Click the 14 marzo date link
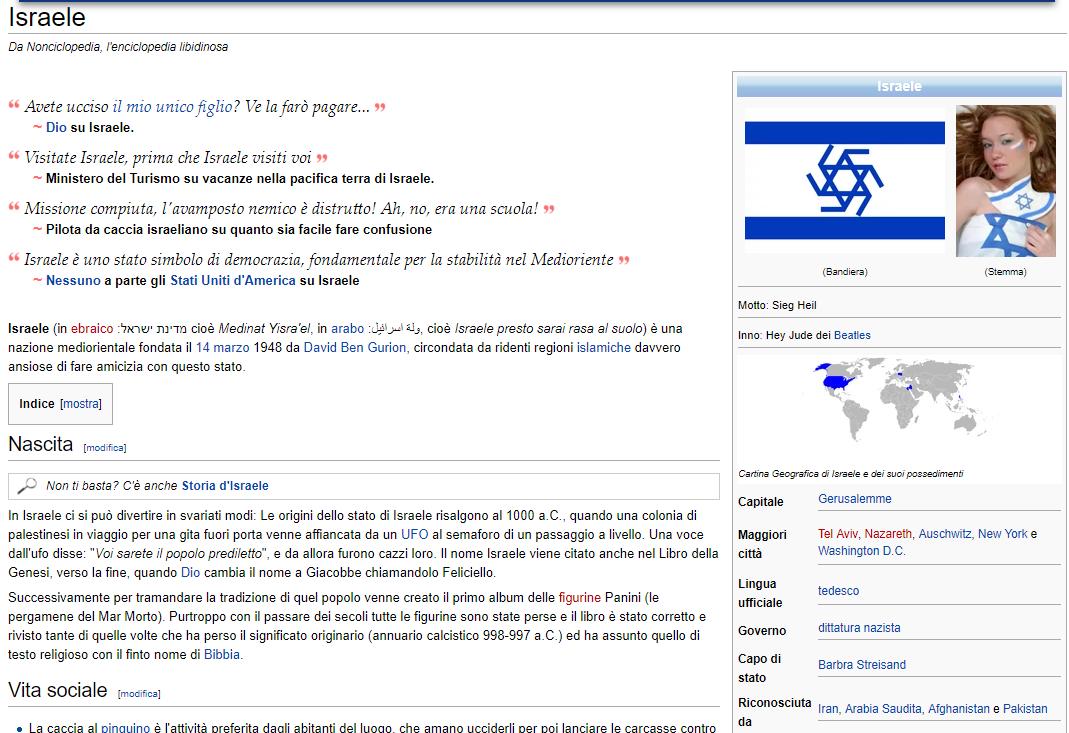1069x733 pixels. tap(224, 347)
